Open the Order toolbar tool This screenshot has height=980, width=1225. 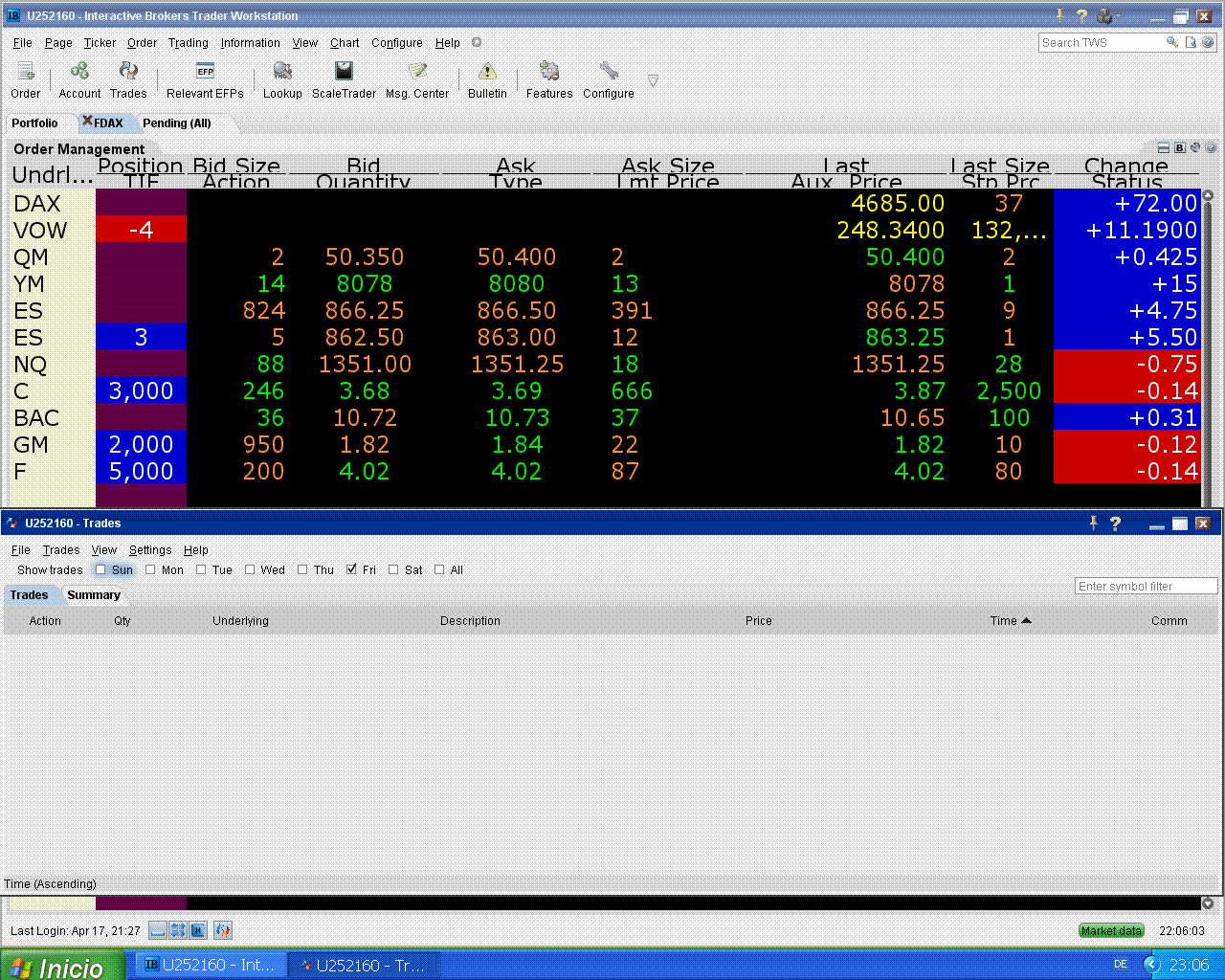point(26,79)
